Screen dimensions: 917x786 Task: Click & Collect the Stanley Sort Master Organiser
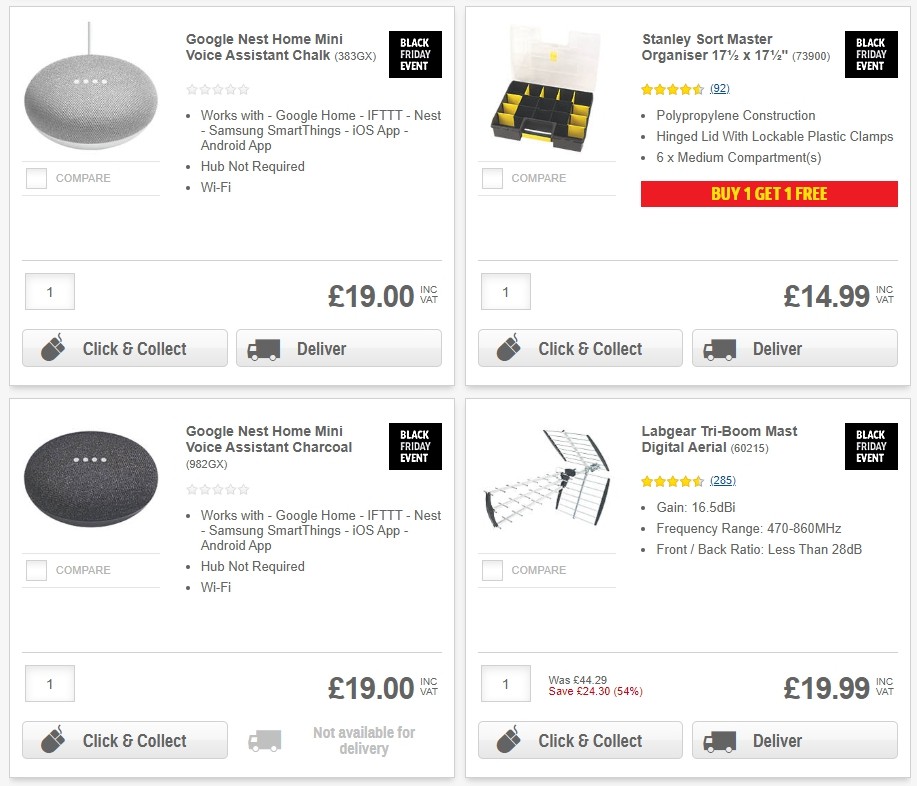click(580, 349)
